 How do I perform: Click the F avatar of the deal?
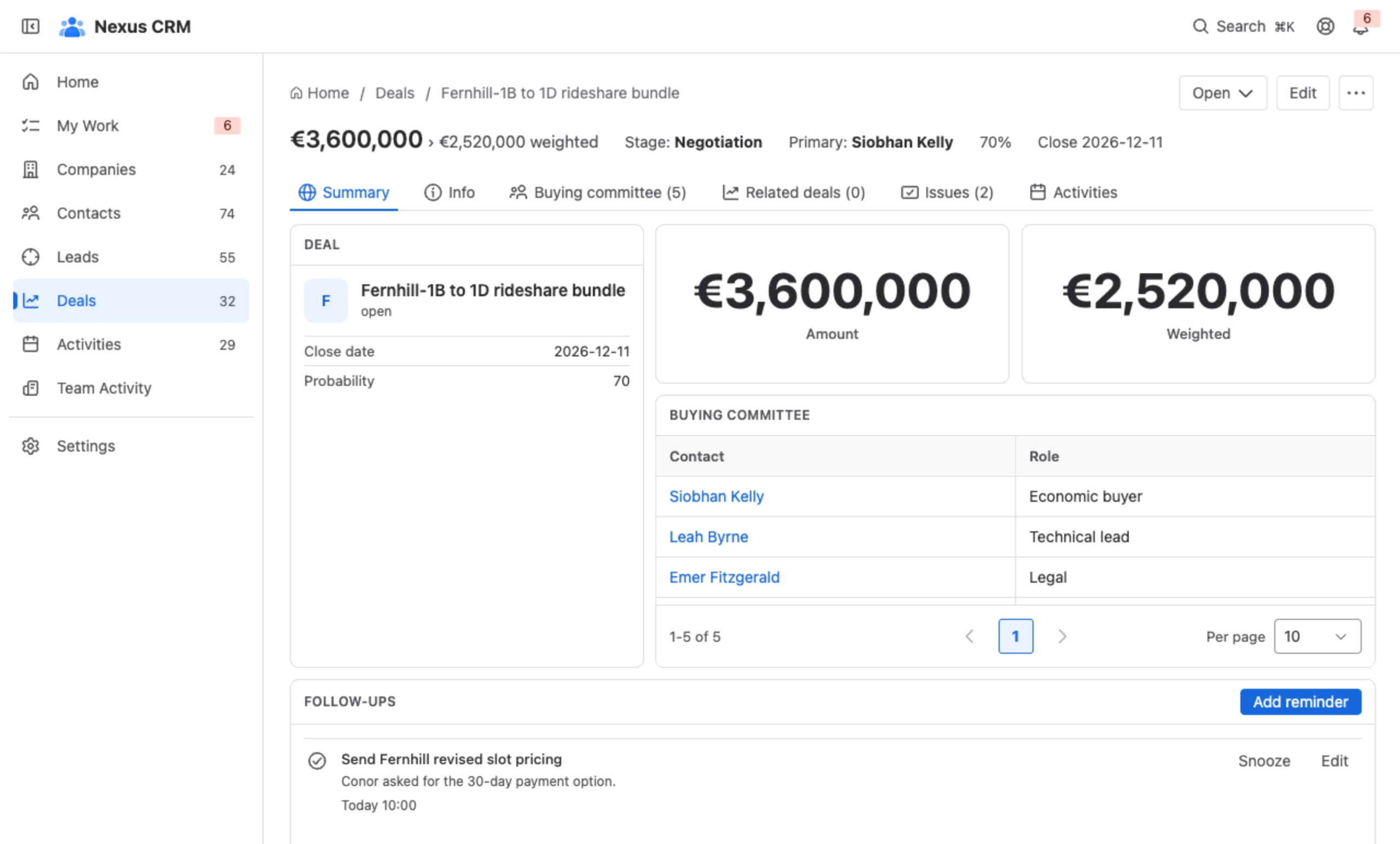[325, 301]
